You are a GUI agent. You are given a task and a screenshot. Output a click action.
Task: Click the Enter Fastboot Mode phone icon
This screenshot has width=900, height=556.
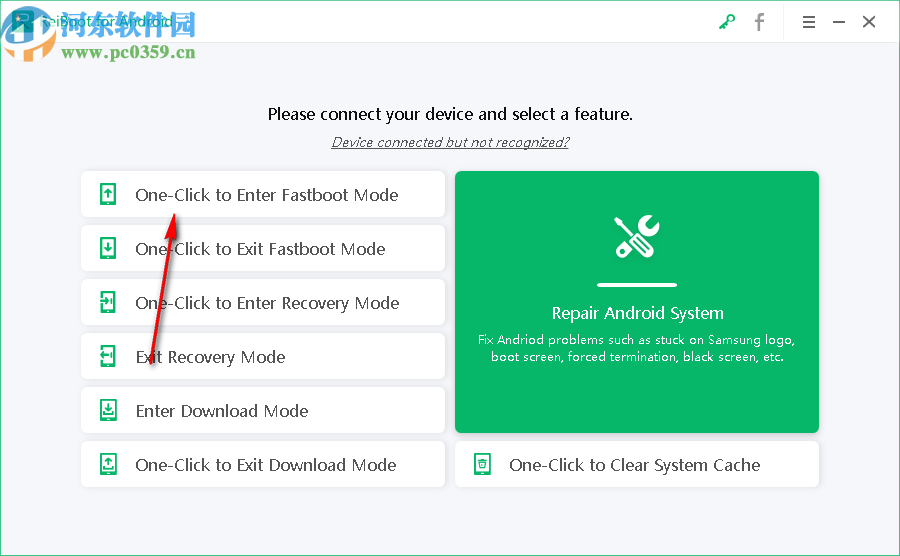pyautogui.click(x=108, y=195)
